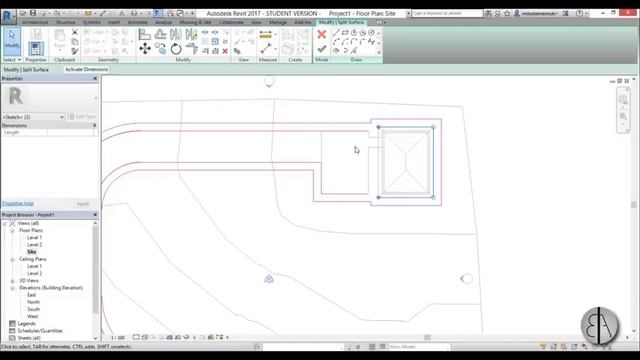Select the Align tool in Modify panel
This screenshot has height=360, width=640.
tap(144, 34)
